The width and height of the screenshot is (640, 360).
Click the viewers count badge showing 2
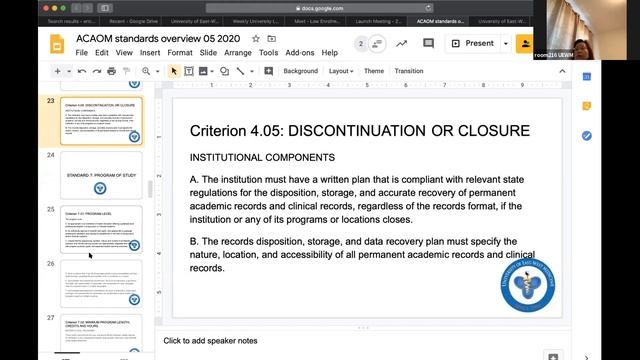(x=360, y=44)
